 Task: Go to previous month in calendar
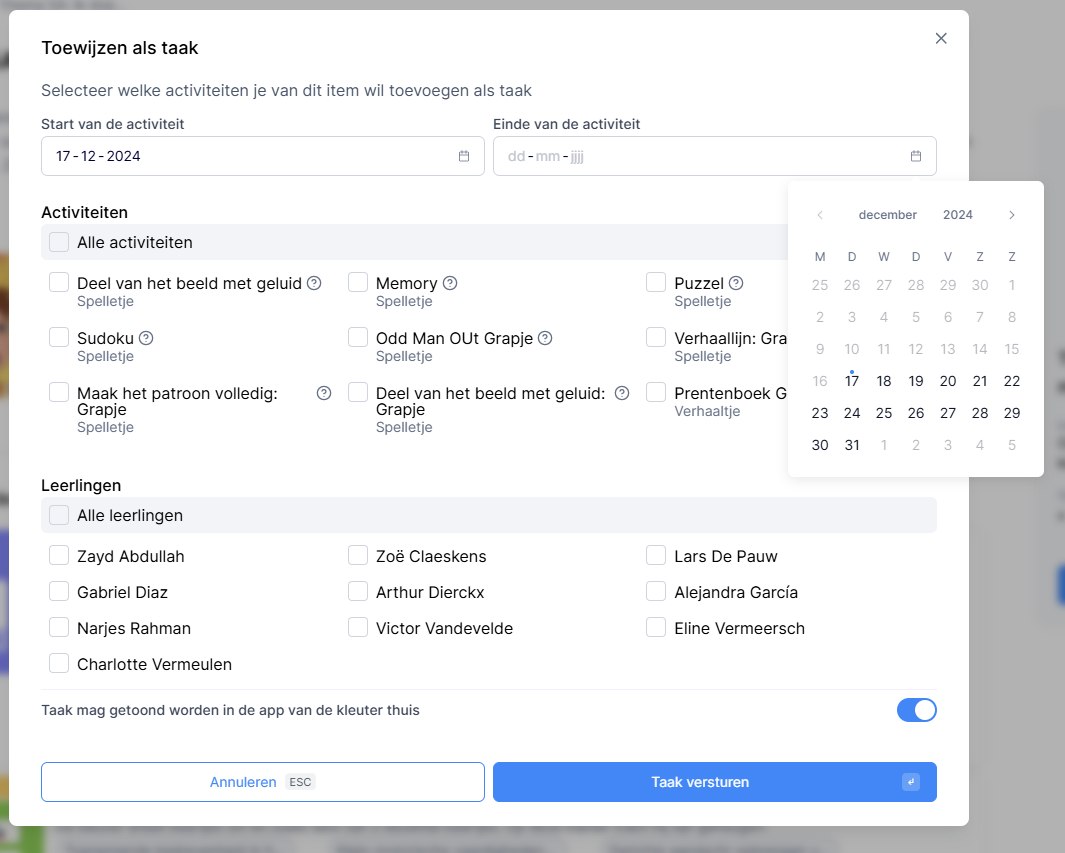coord(820,215)
